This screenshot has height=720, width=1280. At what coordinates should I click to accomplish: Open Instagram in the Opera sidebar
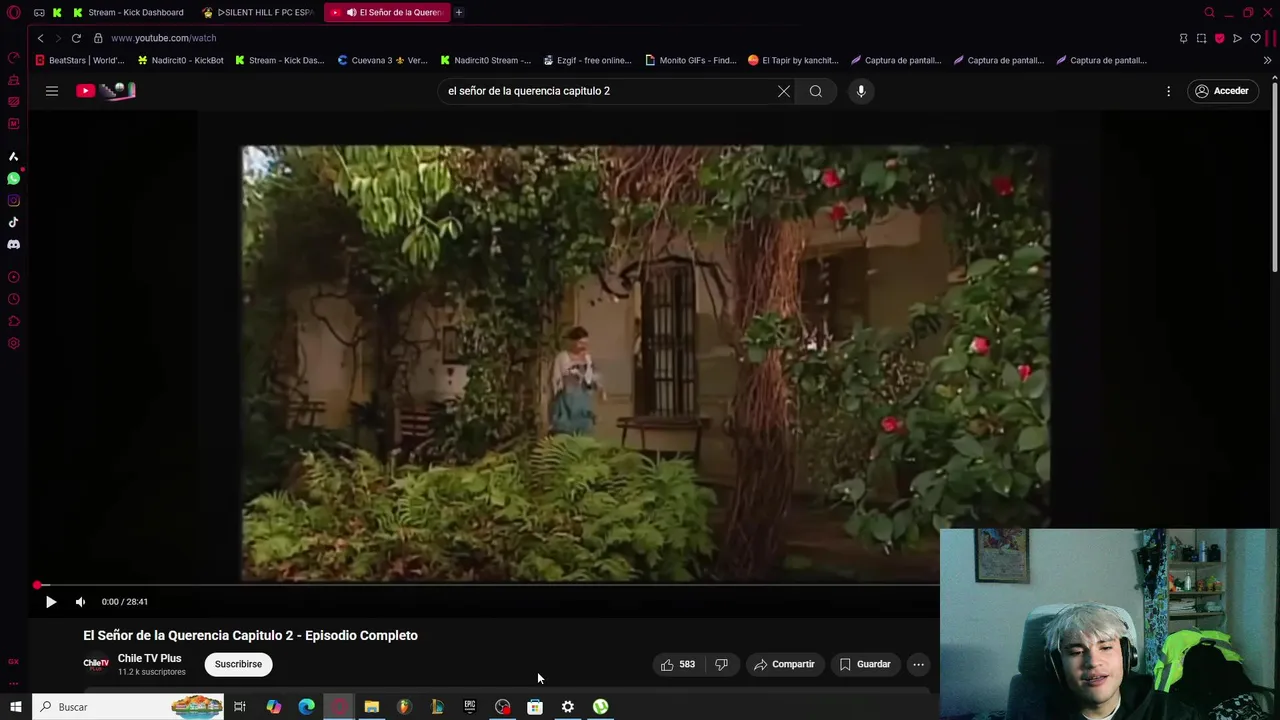coord(13,200)
